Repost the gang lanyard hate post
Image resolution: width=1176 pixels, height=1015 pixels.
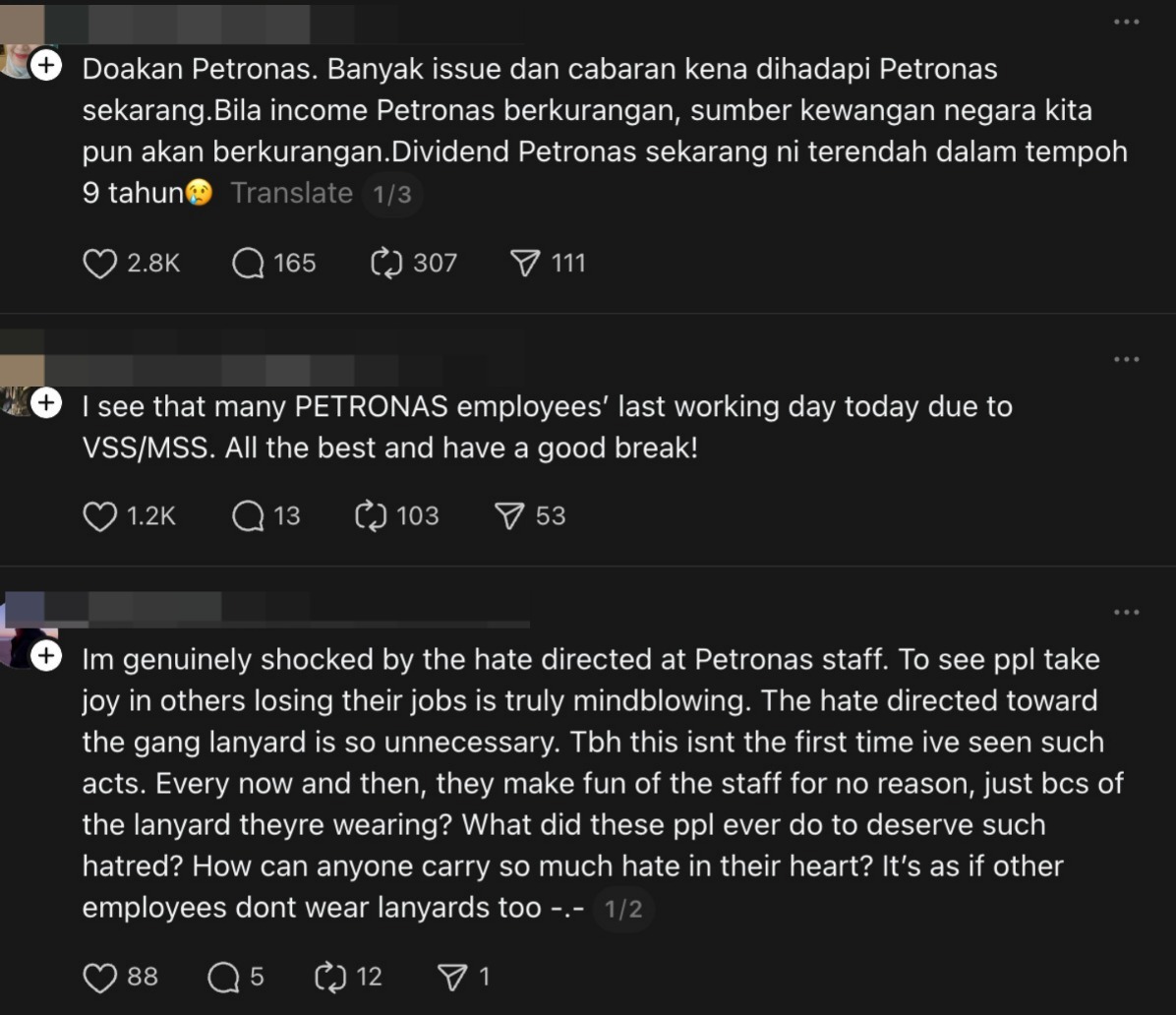(x=329, y=977)
